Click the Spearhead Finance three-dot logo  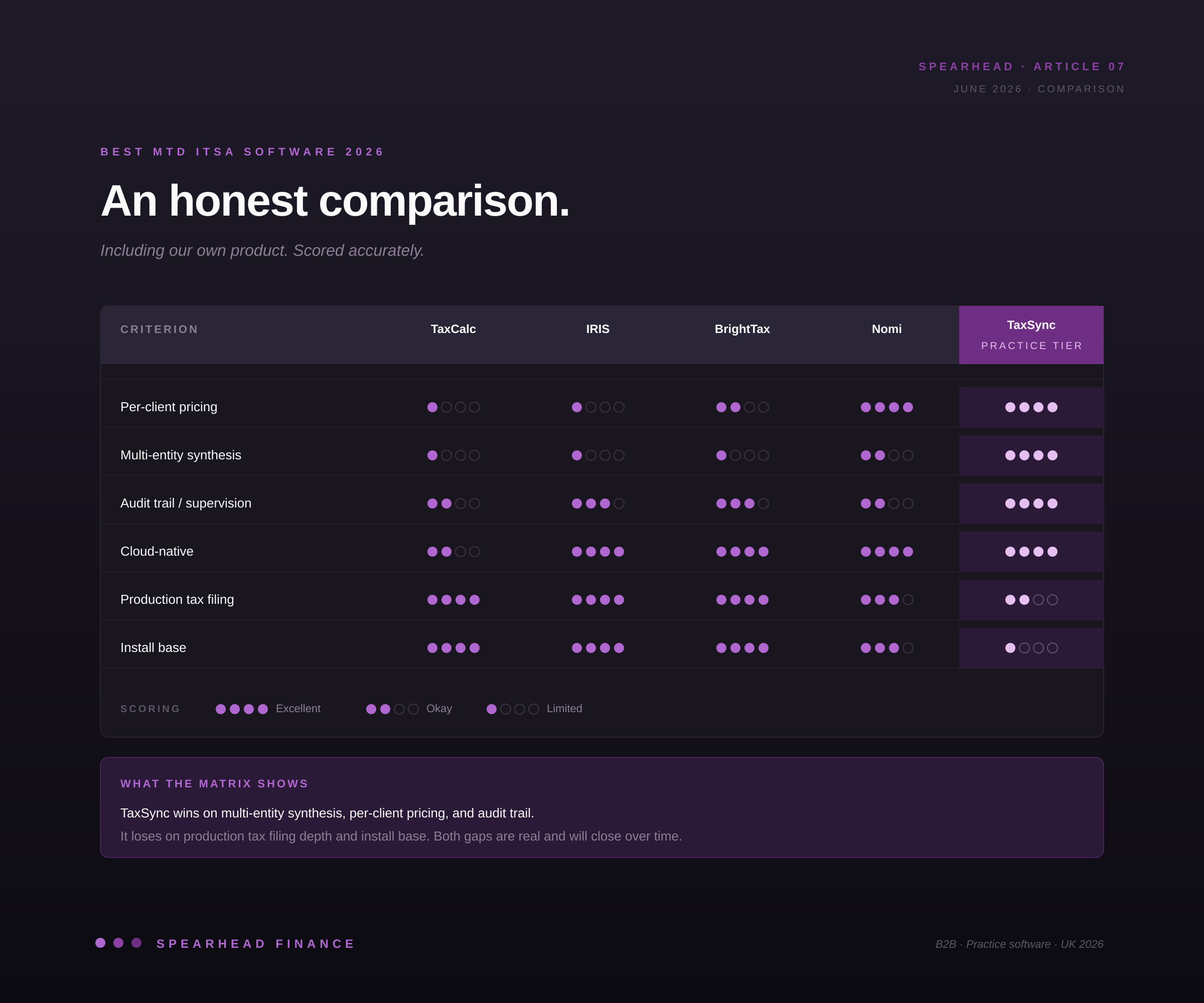[118, 943]
